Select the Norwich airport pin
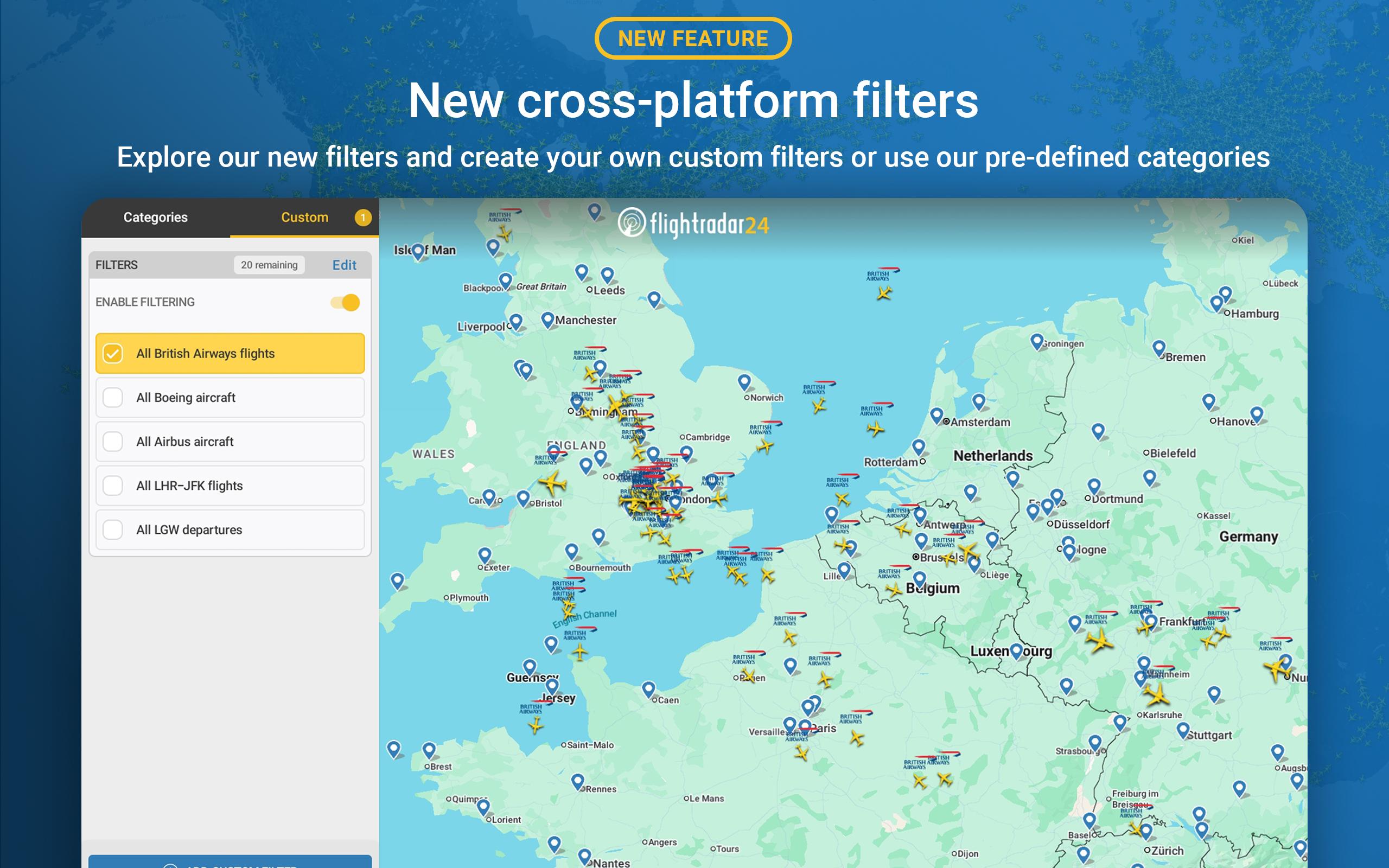 pos(744,382)
